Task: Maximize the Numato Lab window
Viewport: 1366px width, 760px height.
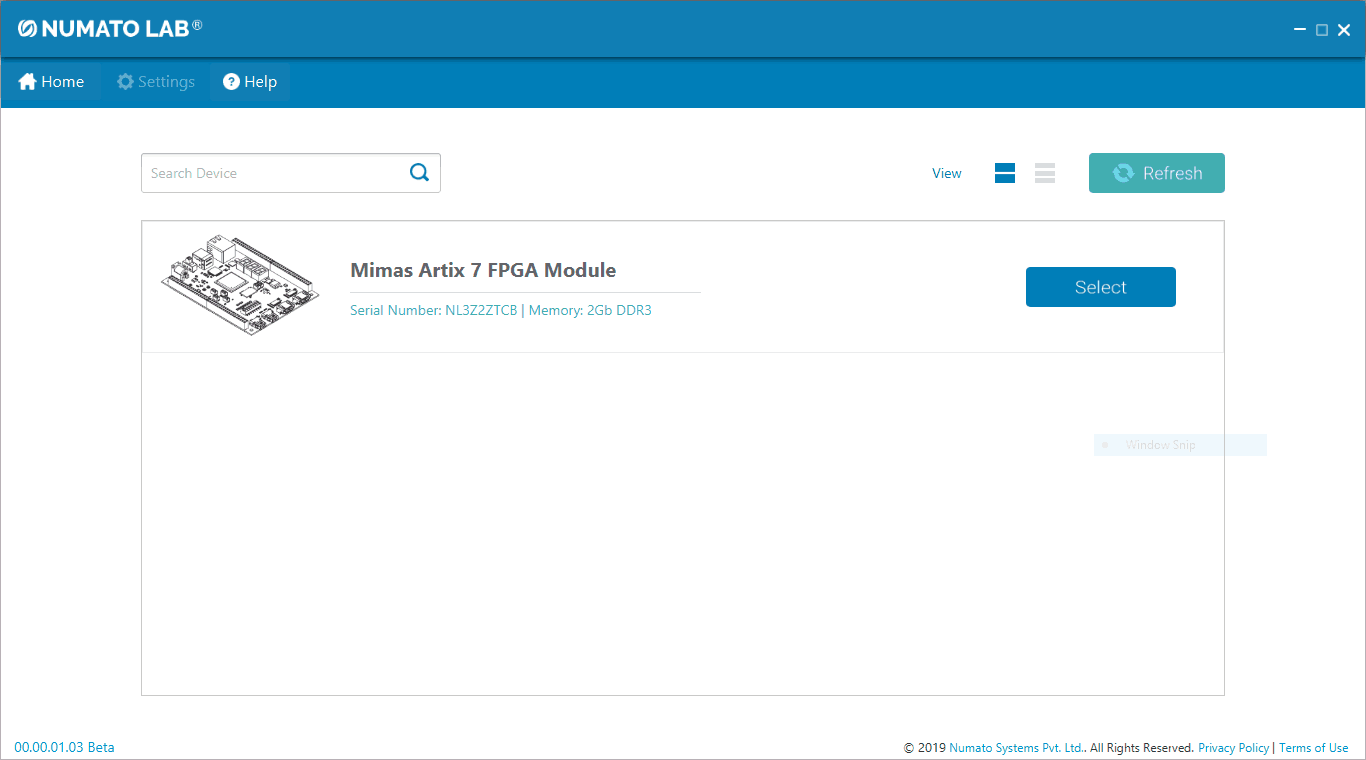Action: [1322, 30]
